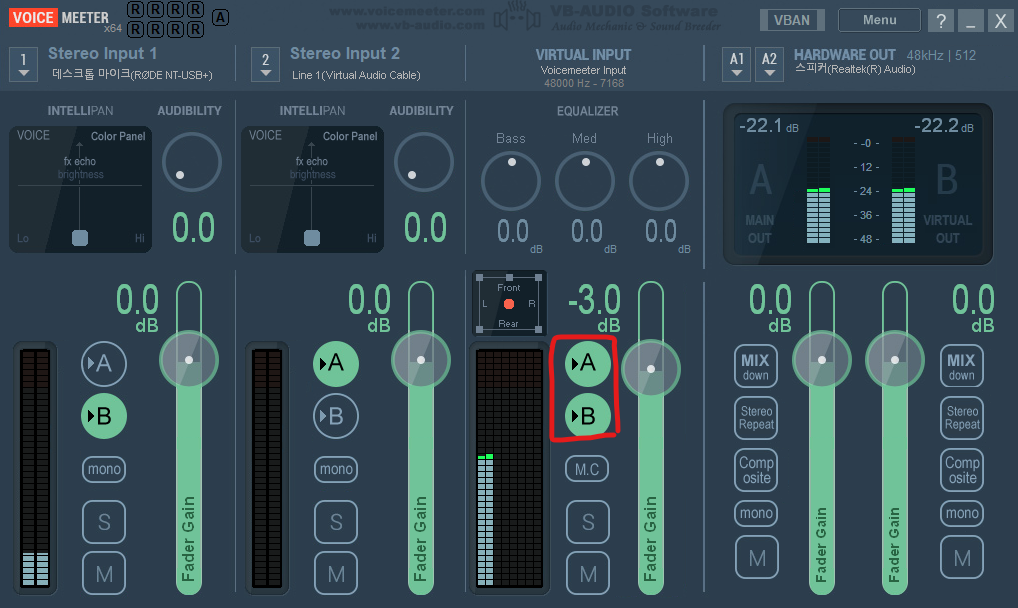Click the small A icon beside R icons

(x=221, y=18)
